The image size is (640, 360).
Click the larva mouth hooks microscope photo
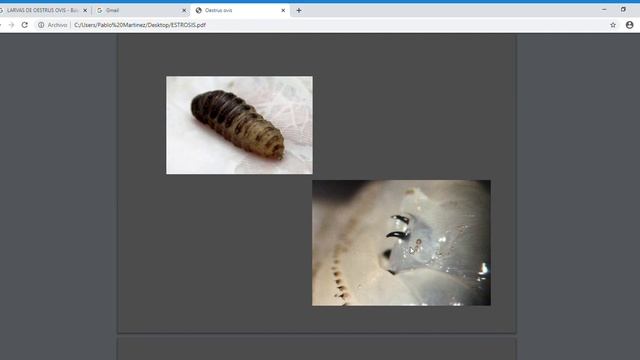401,243
